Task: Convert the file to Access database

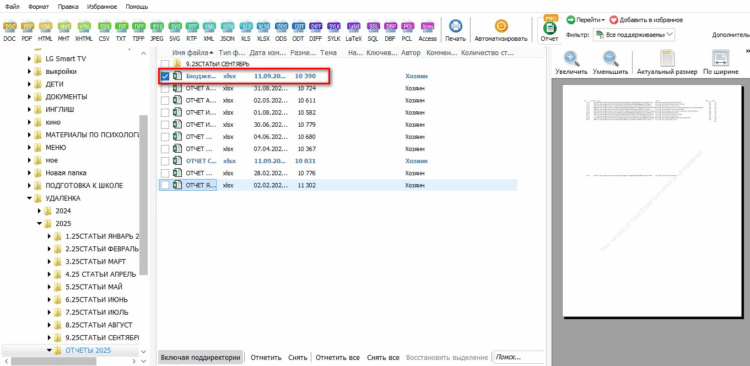Action: pyautogui.click(x=428, y=31)
